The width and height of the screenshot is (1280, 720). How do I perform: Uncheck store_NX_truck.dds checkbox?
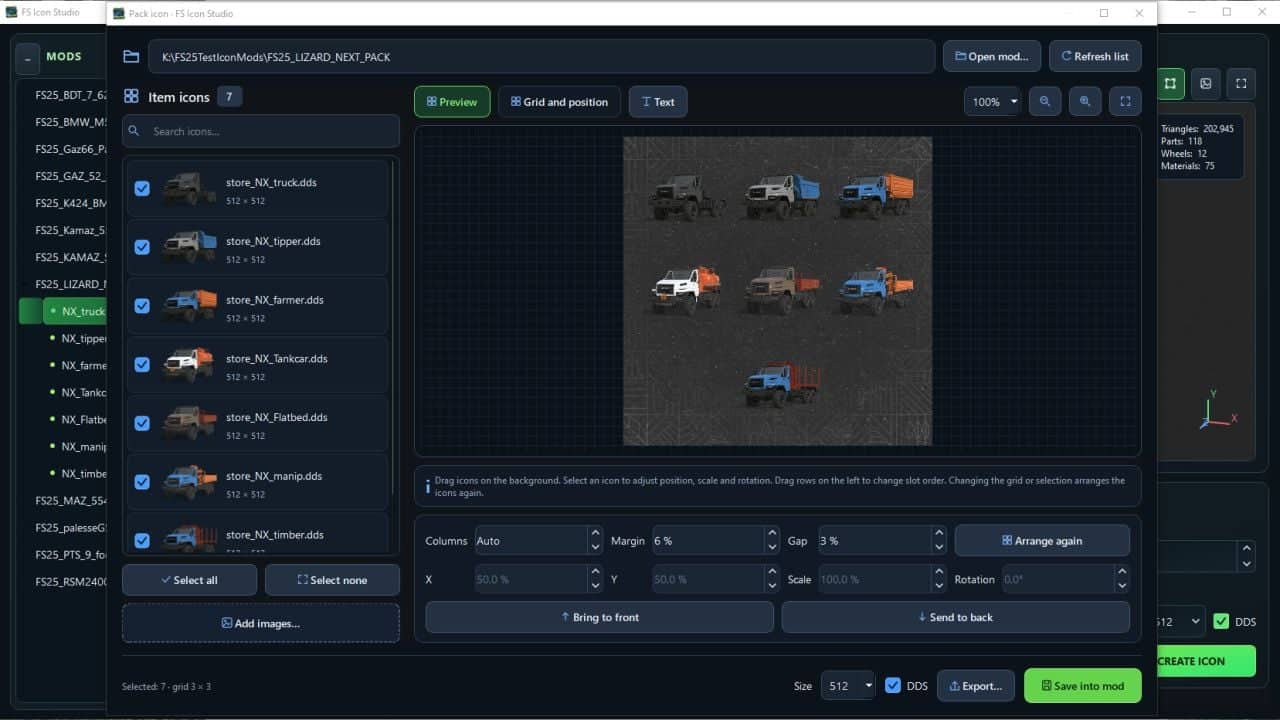(x=142, y=188)
